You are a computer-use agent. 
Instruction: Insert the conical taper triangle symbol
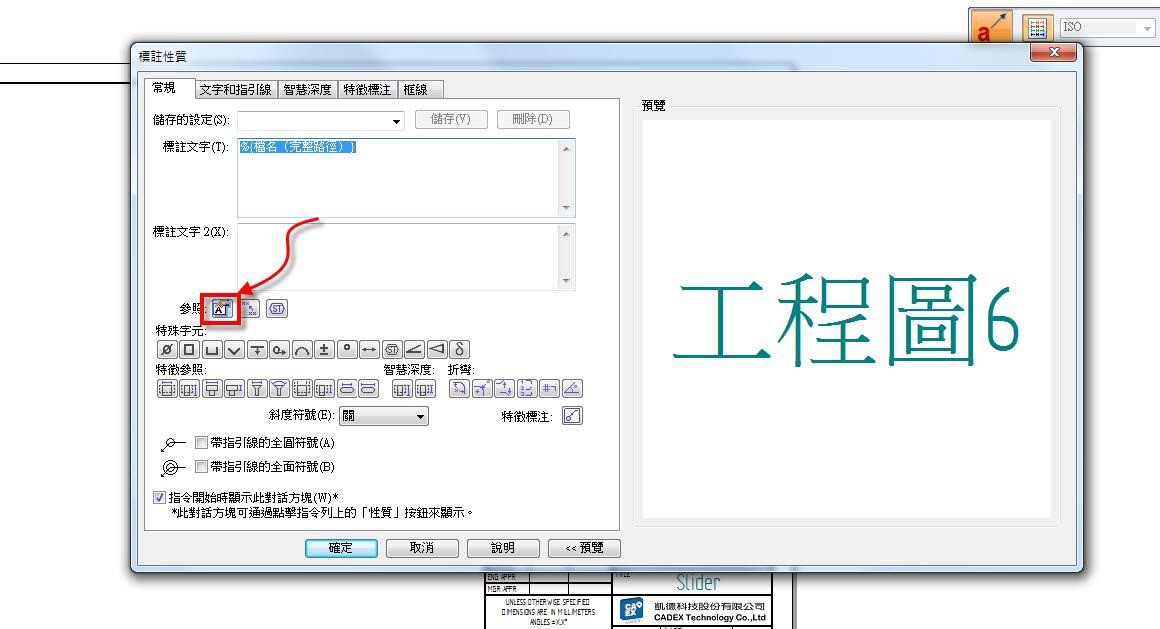coord(437,349)
